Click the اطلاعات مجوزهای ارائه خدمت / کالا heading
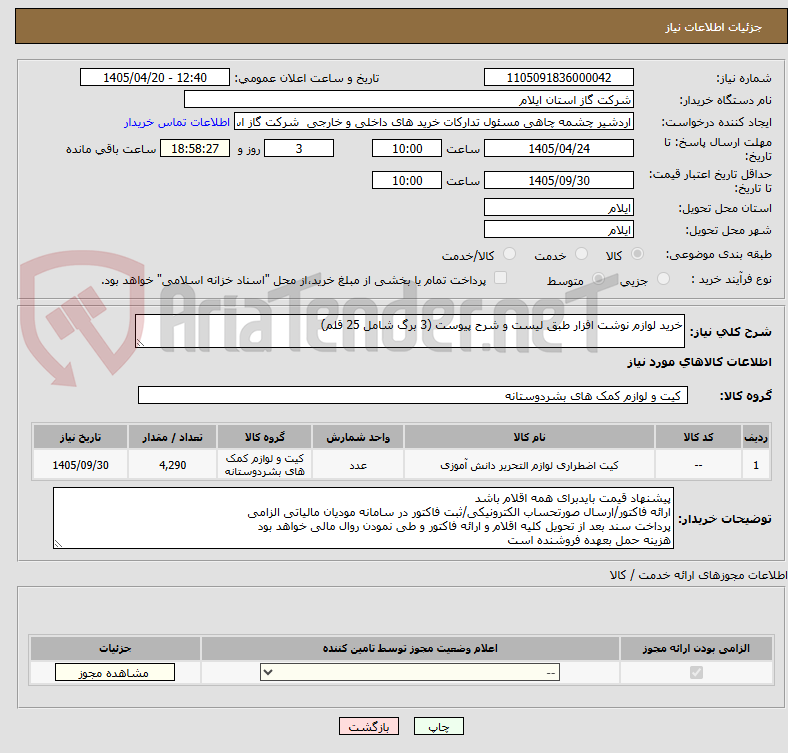Viewport: 788px width, 753px height. coord(698,575)
